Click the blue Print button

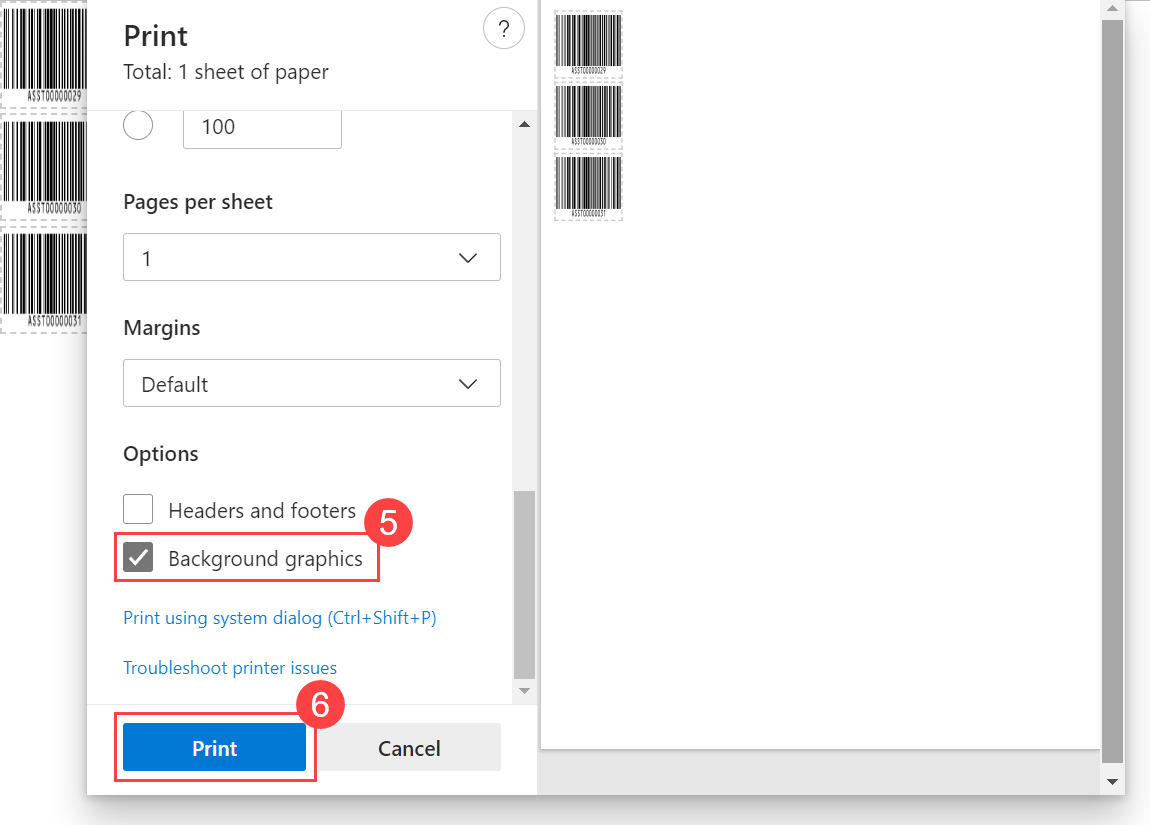click(214, 748)
